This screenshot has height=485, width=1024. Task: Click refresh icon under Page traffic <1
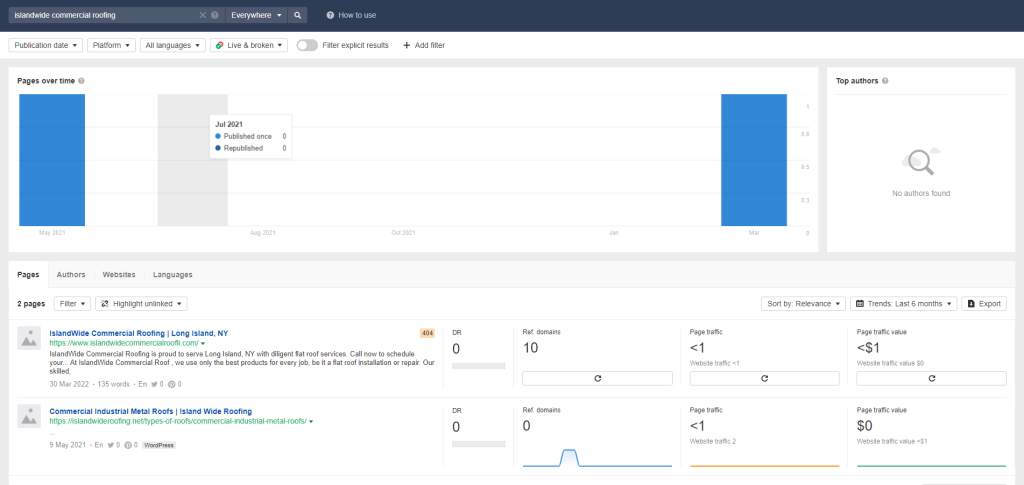[765, 379]
